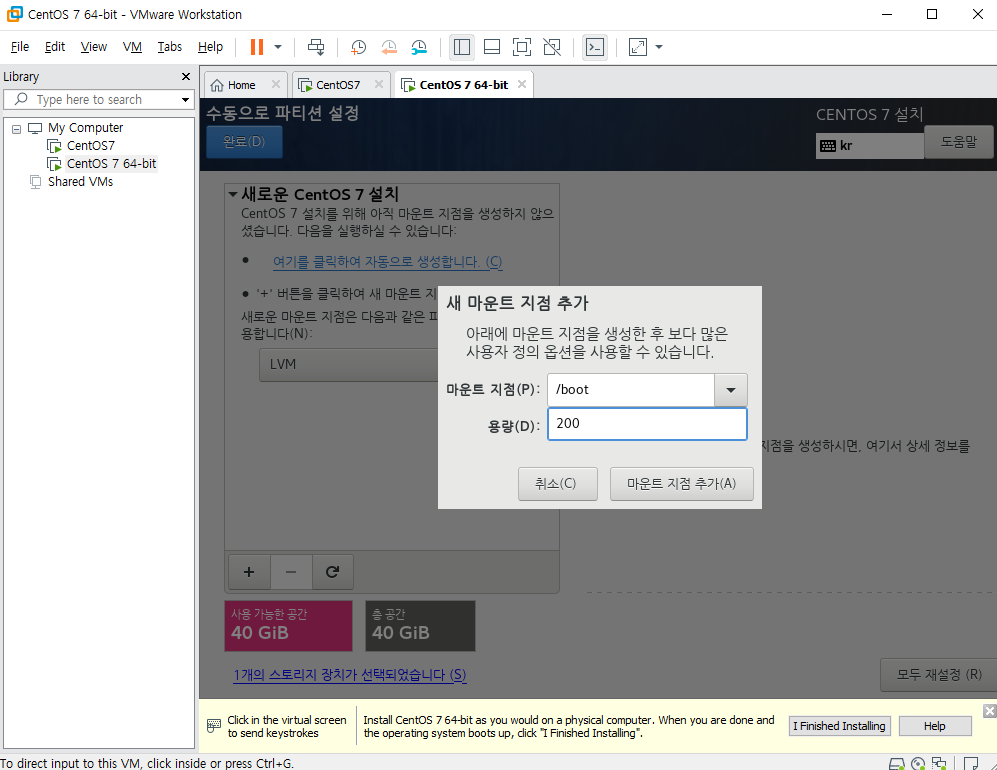Enter full screen mode icon
997x770 pixels.
pyautogui.click(x=522, y=47)
